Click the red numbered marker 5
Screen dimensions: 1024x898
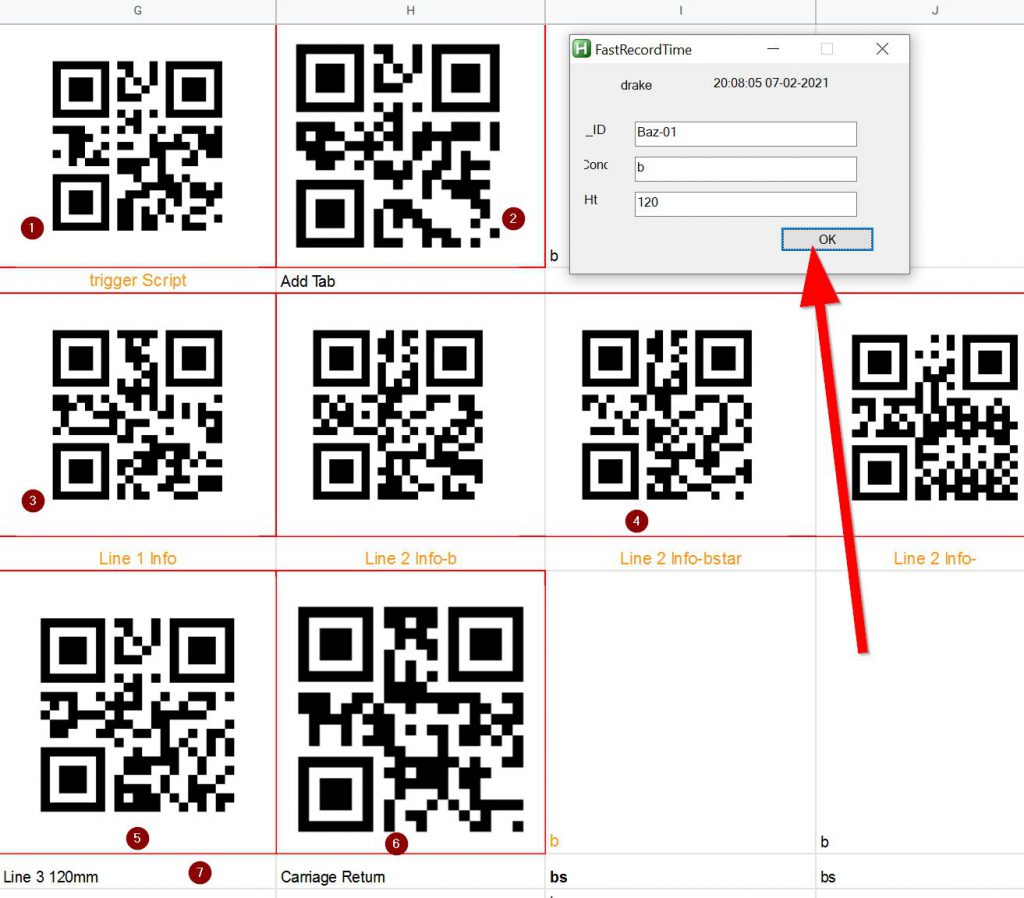(139, 838)
